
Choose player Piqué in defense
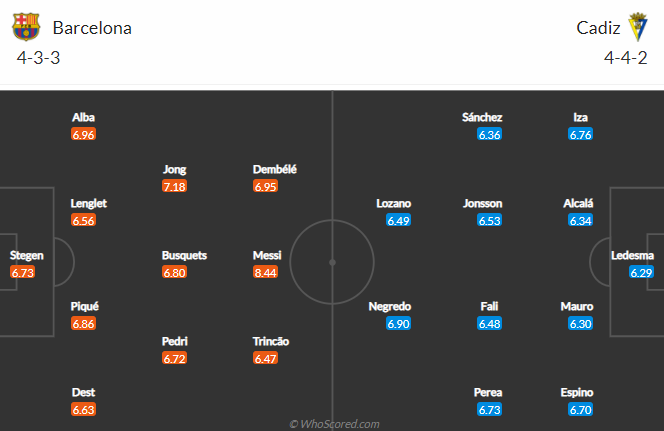(85, 307)
